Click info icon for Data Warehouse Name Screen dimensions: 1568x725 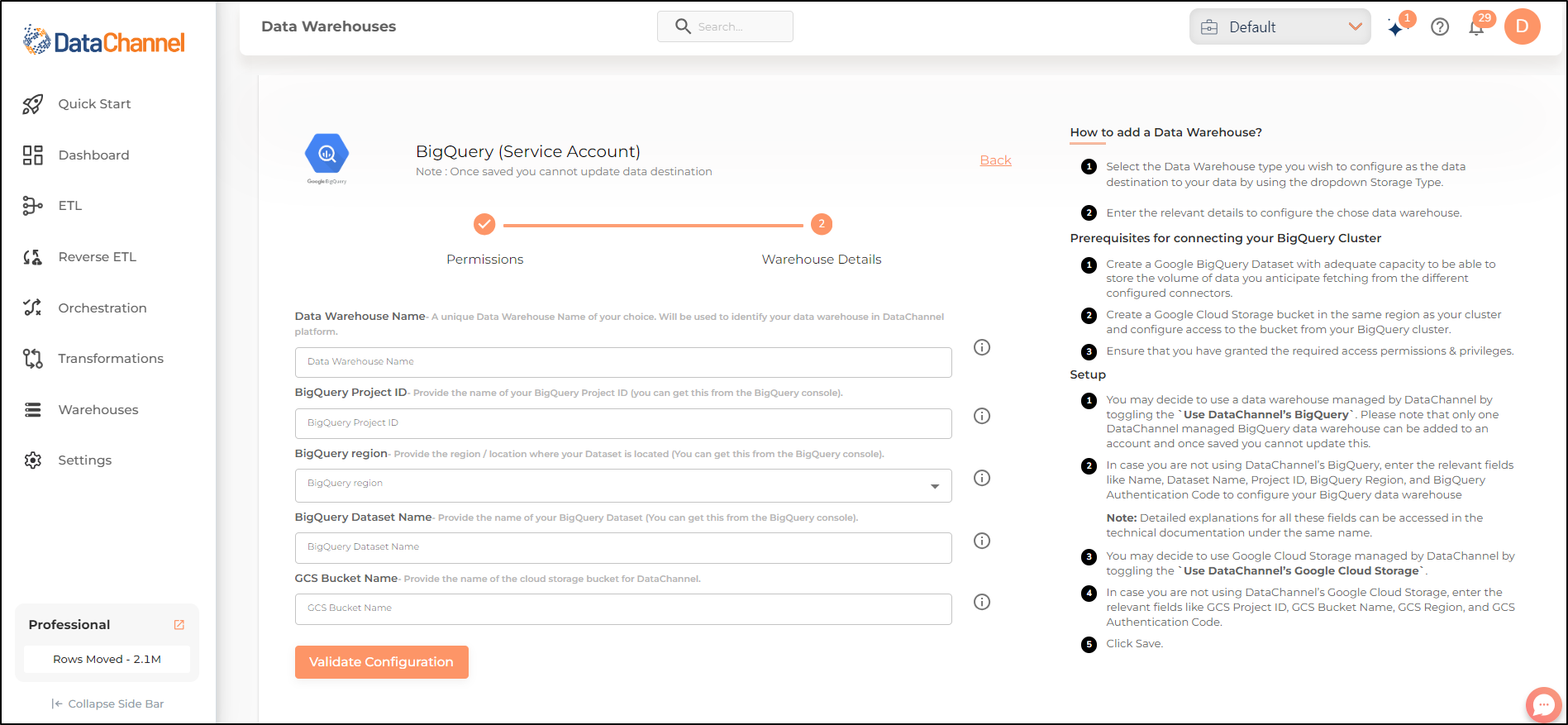[x=982, y=347]
